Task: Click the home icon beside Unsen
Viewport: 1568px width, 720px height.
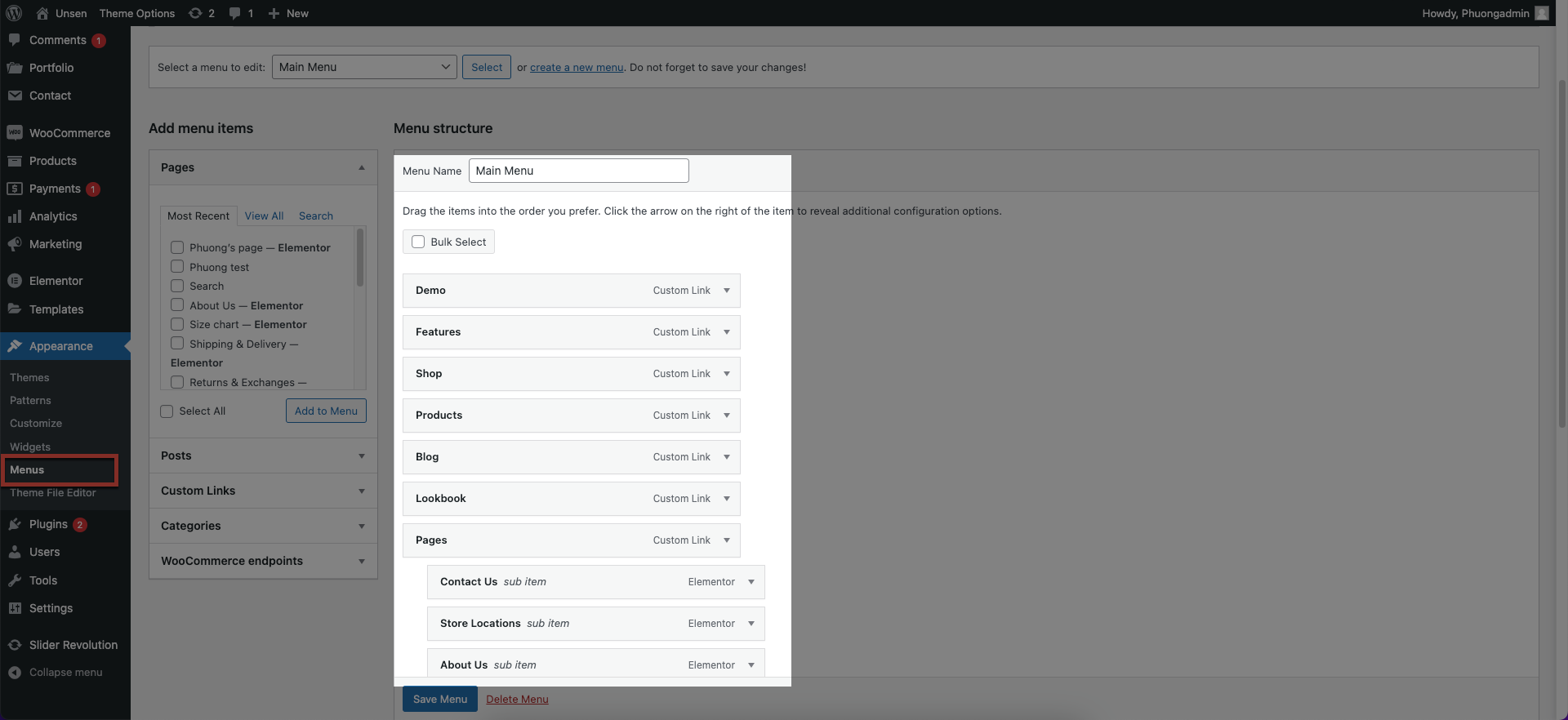Action: 42,13
